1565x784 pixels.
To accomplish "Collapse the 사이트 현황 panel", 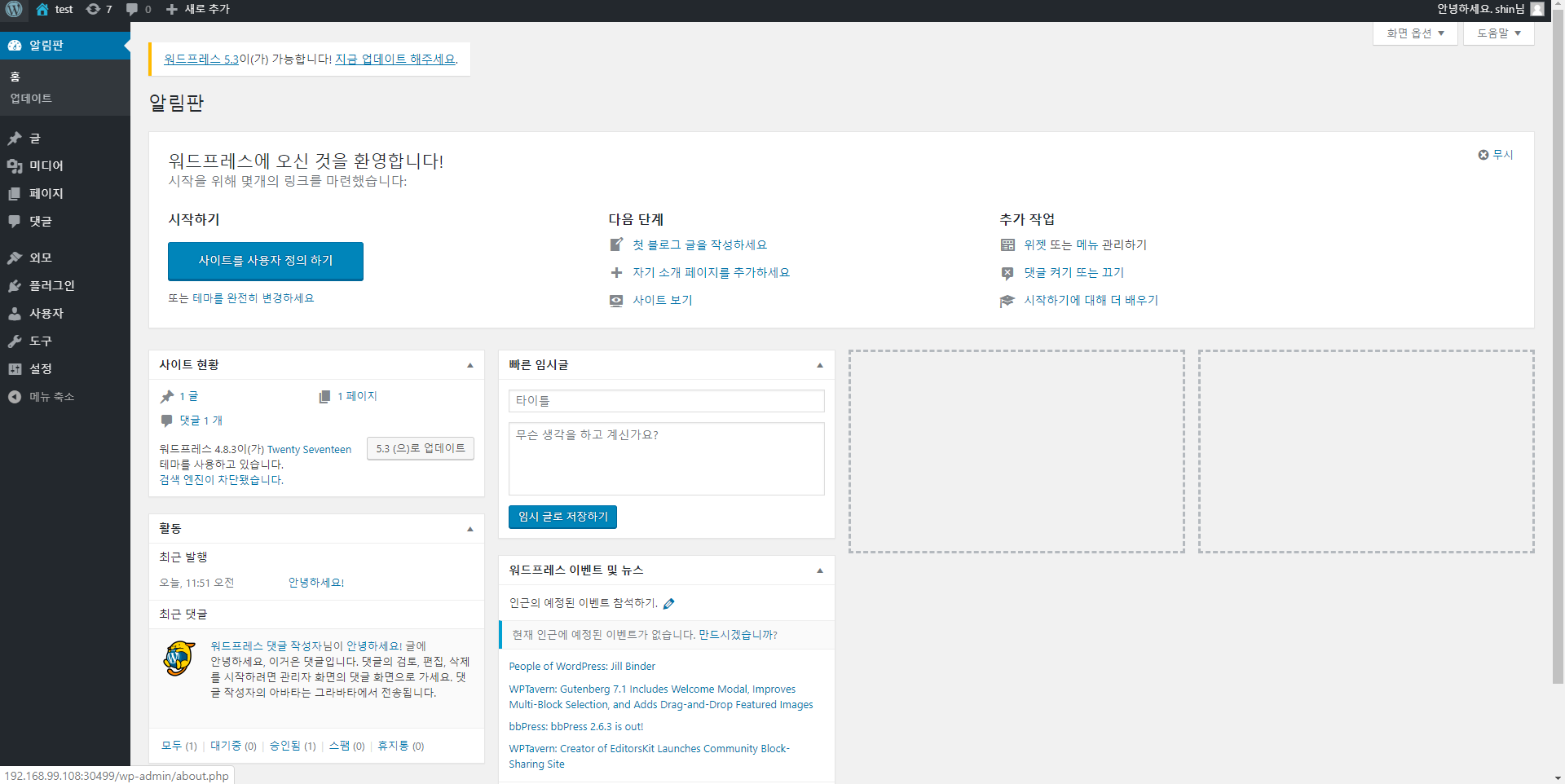I will pos(470,366).
